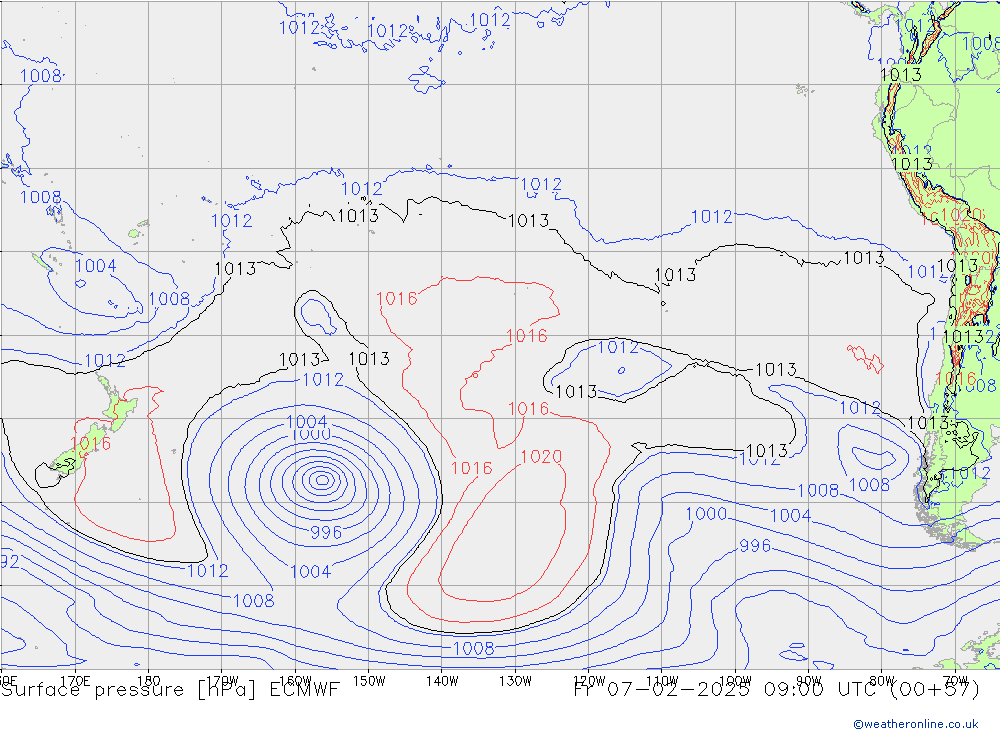Screen dimensions: 1000x733
Task: Click the 1020 label inside the red high-pressure contour
Action: (x=541, y=457)
